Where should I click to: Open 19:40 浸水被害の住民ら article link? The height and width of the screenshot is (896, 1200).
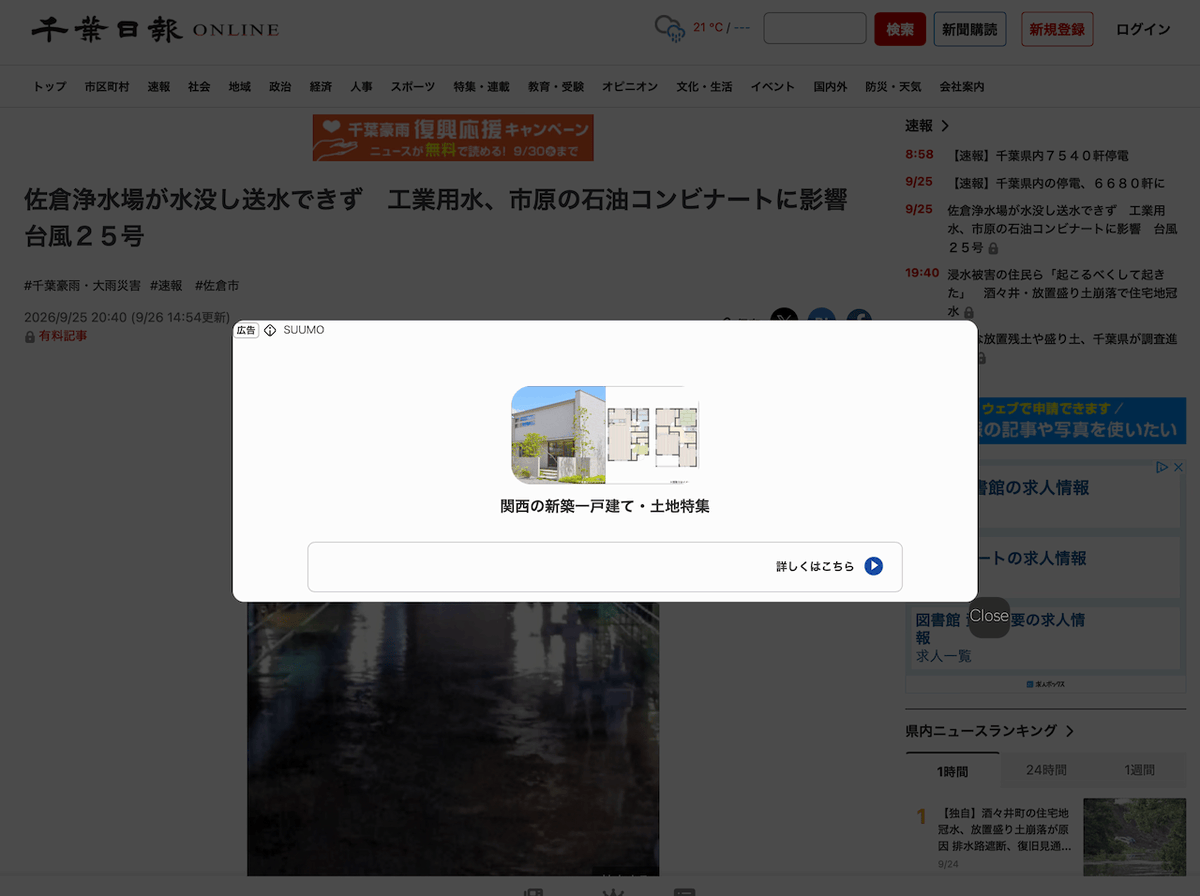[x=1062, y=292]
